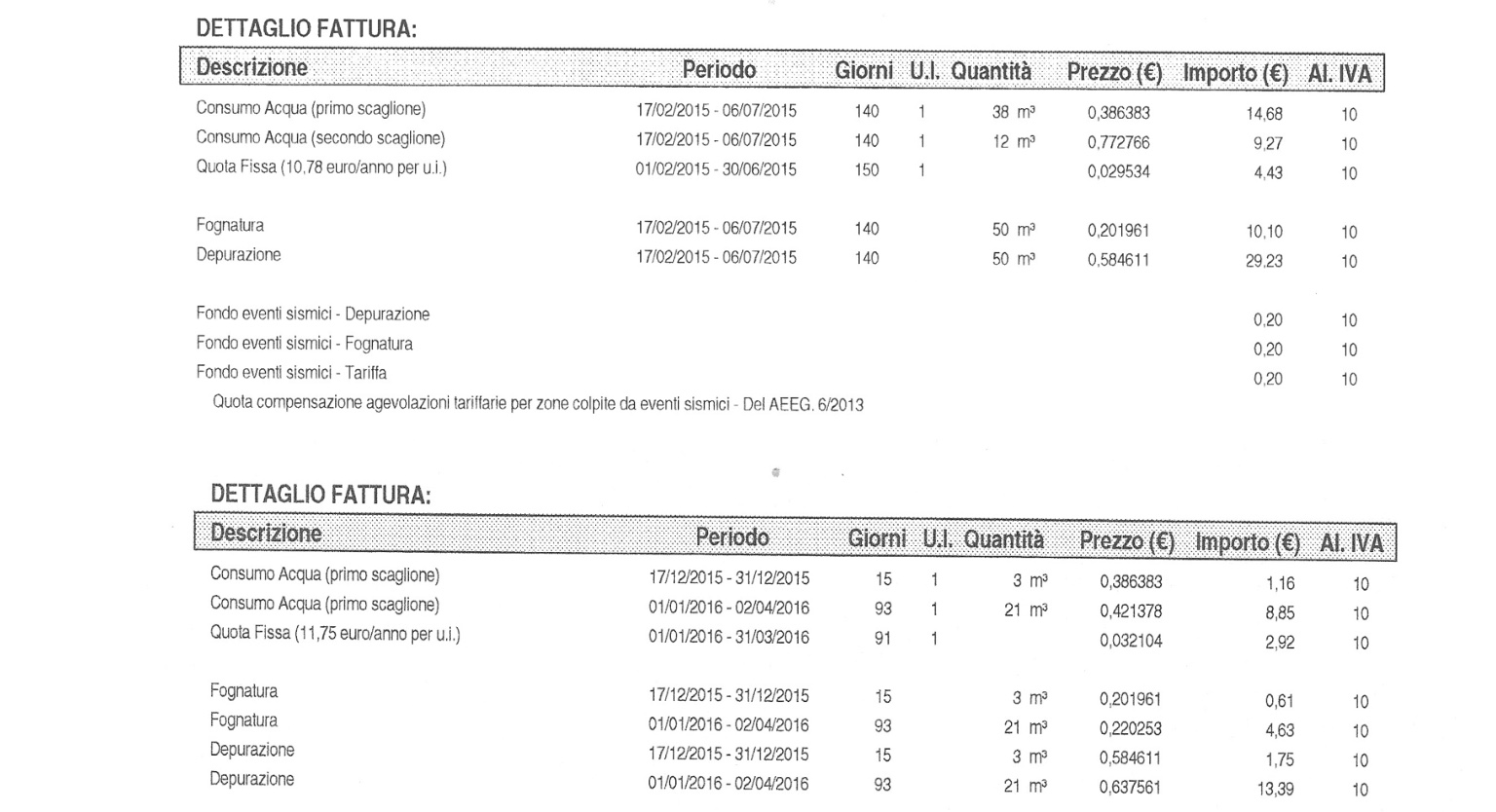Click the Prezzo (€) header in the lower table
The height and width of the screenshot is (812, 1496).
click(x=1127, y=541)
